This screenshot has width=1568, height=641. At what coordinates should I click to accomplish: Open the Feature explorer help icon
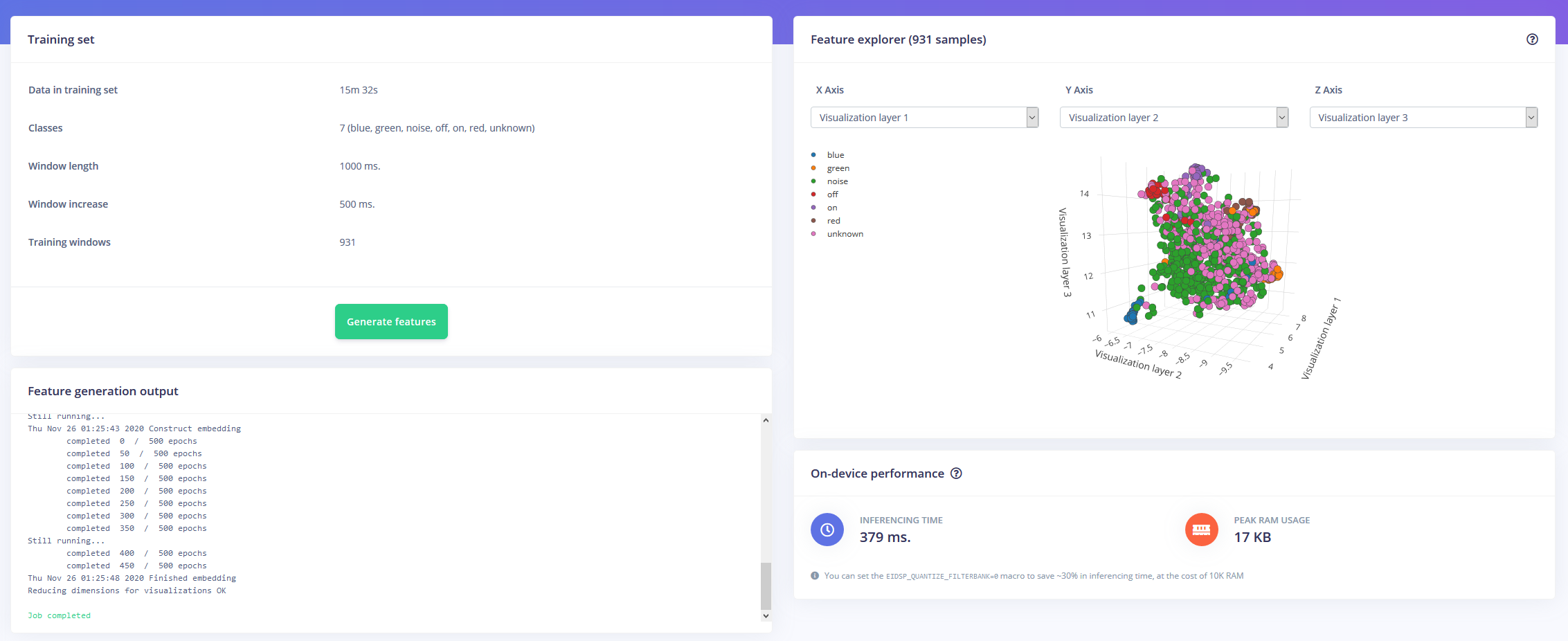tap(1533, 39)
